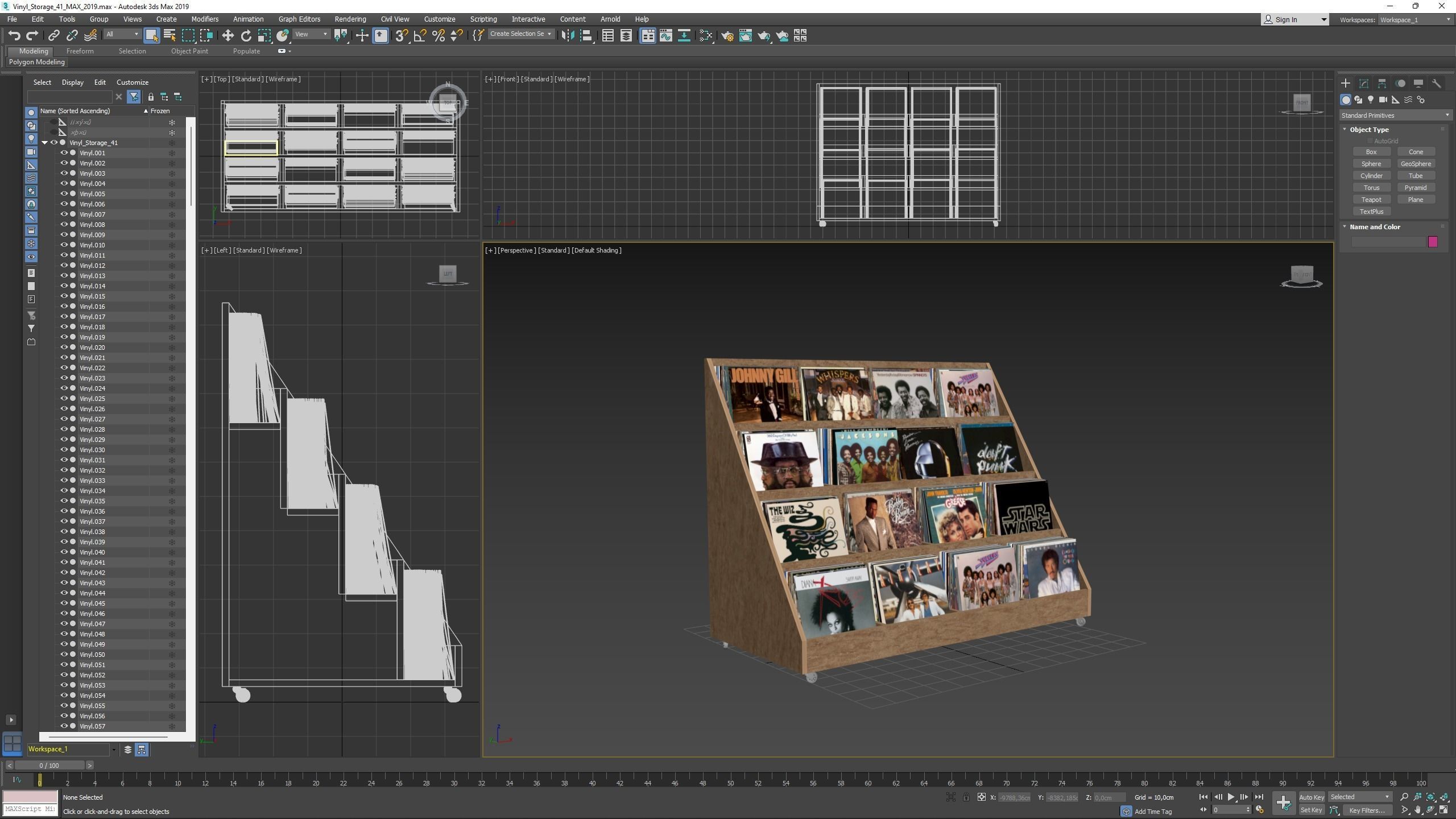The width and height of the screenshot is (1456, 819).
Task: Collapse the Name and Color rollout
Action: (1345, 227)
